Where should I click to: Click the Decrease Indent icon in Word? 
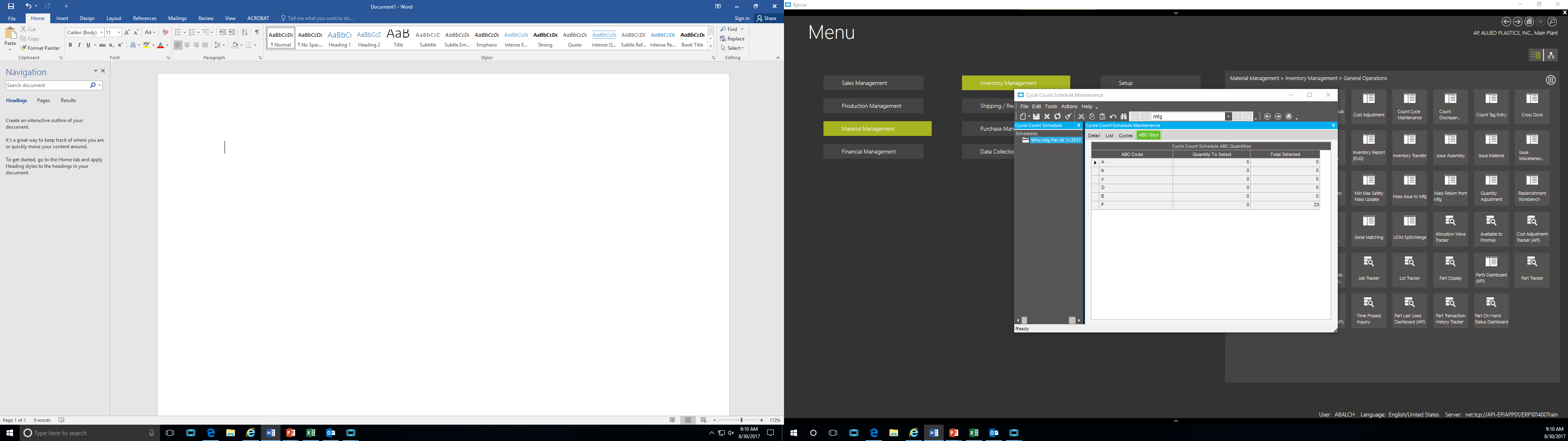[223, 32]
